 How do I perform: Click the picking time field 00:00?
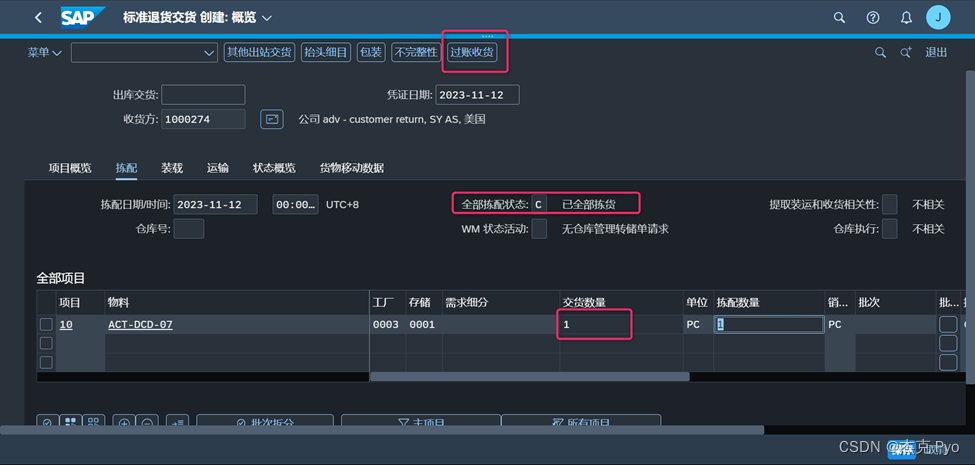coord(295,205)
